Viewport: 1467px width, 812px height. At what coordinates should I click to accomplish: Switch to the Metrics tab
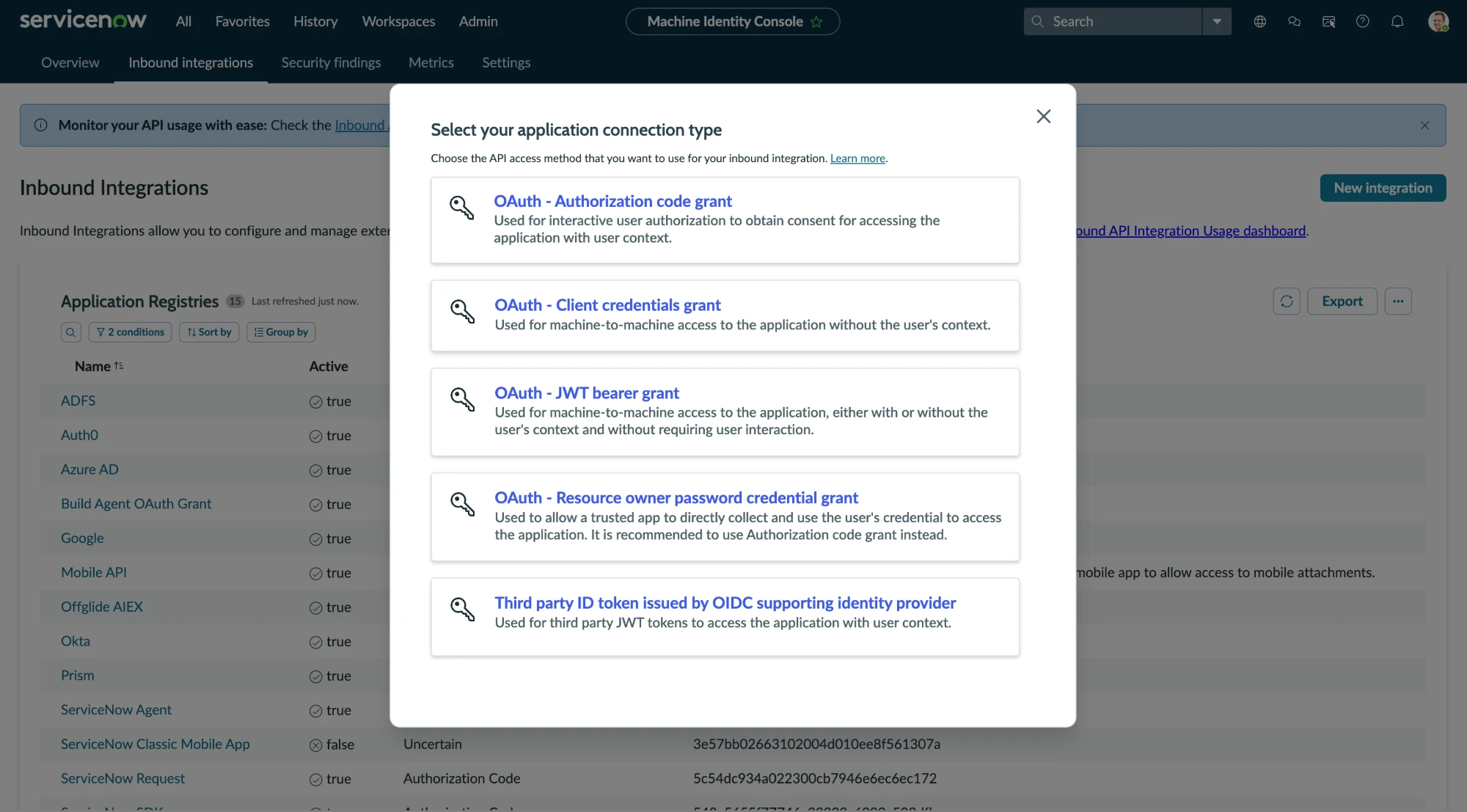(431, 62)
